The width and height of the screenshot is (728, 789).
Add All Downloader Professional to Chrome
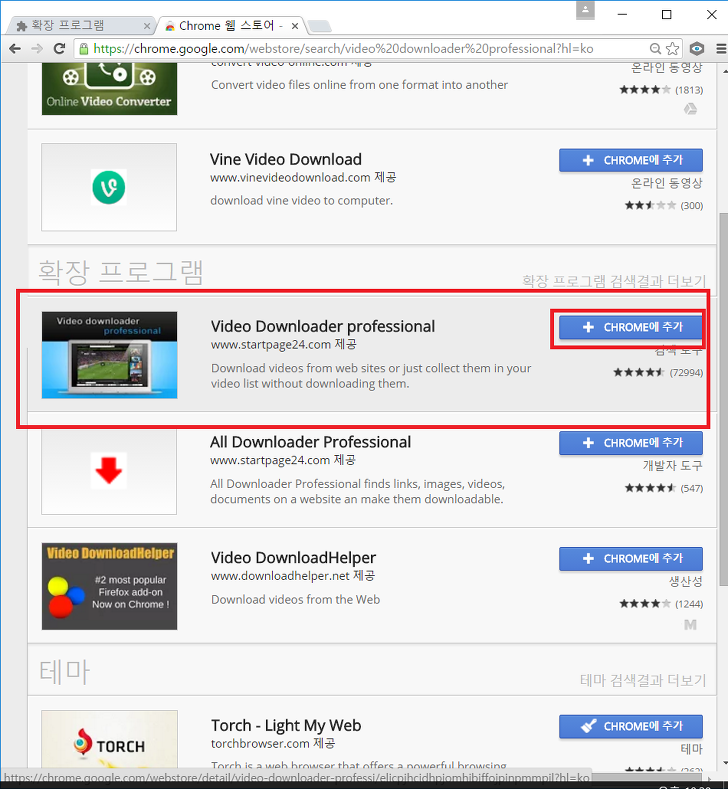[631, 443]
